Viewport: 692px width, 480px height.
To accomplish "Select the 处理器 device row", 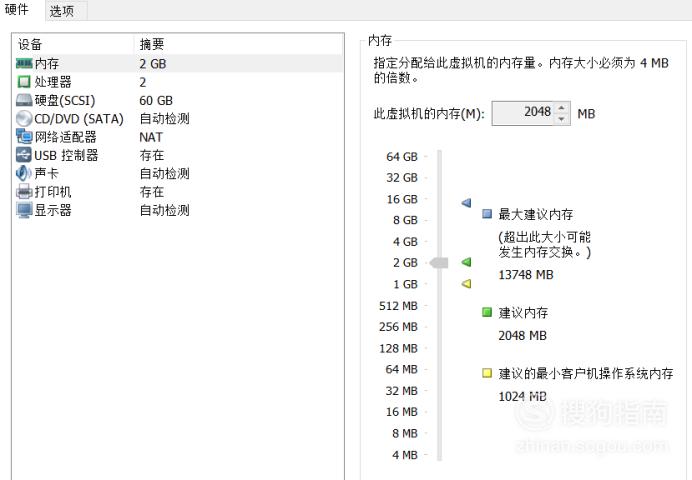I will [x=179, y=82].
